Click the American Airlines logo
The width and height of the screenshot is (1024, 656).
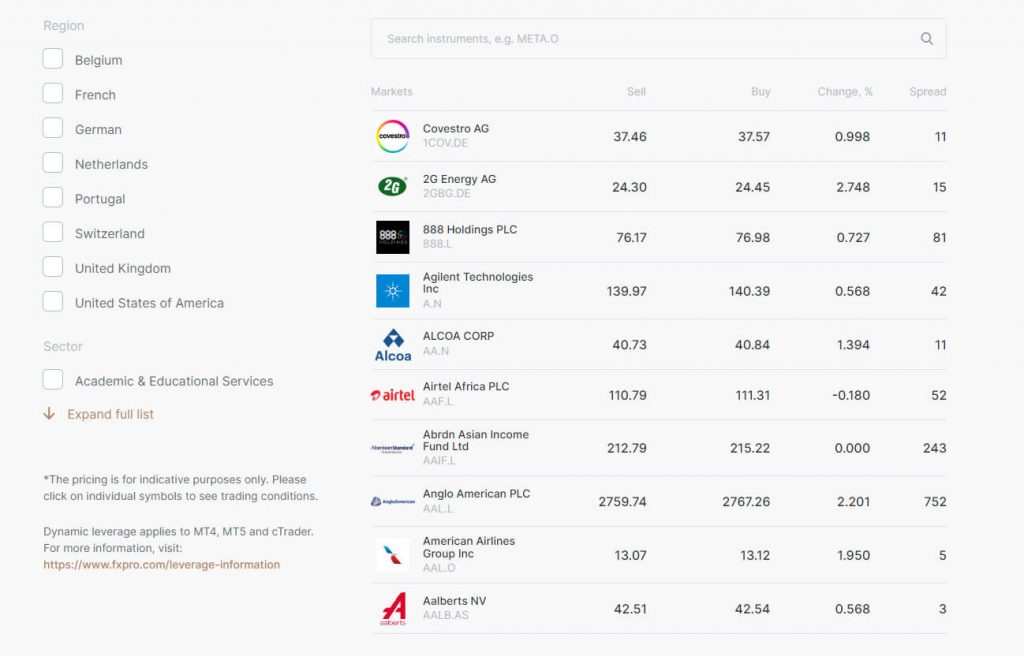[x=392, y=555]
